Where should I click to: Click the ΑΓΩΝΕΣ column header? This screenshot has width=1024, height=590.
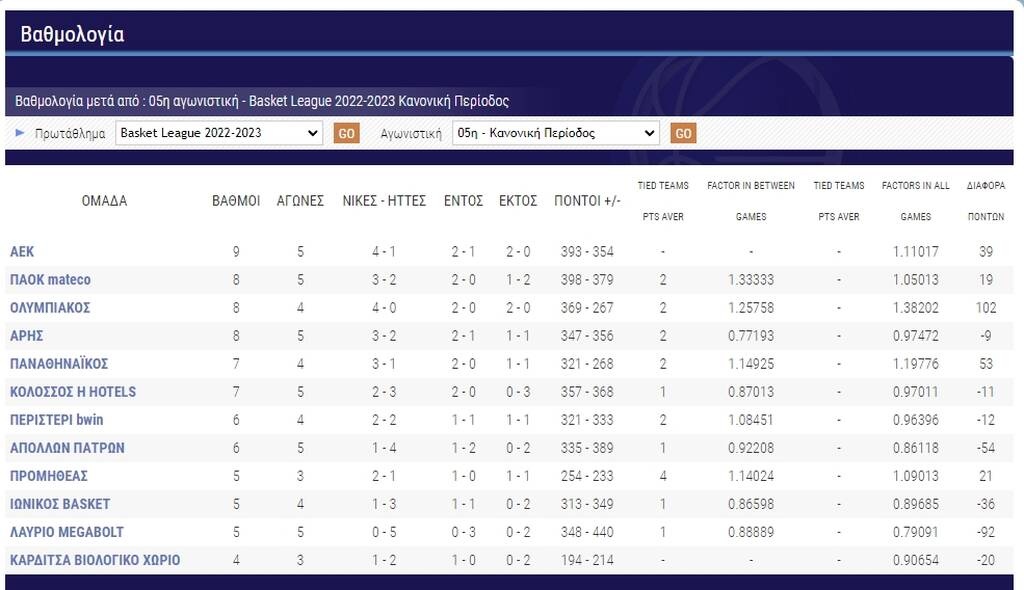[x=300, y=201]
